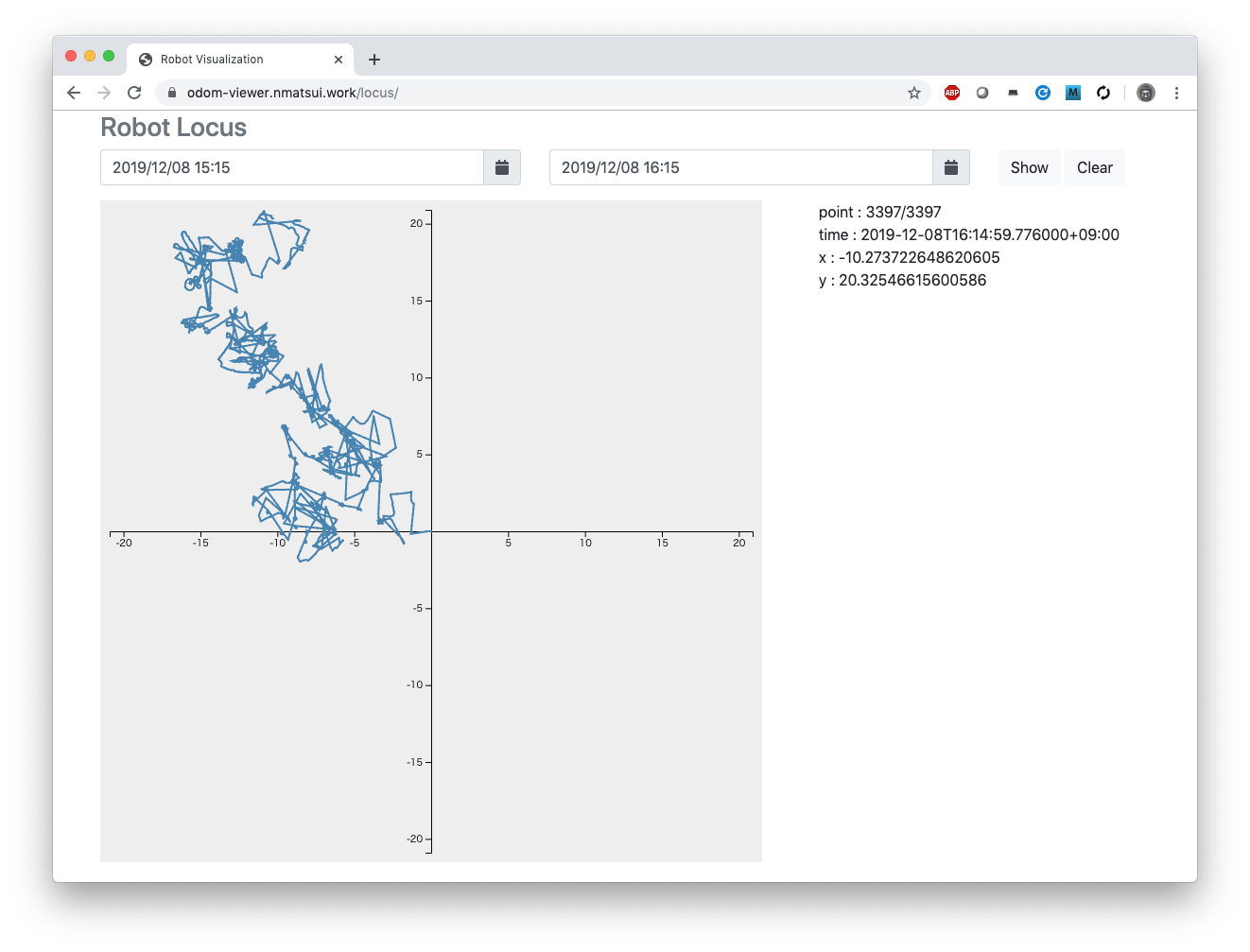Open the grey circle extension icon

click(x=982, y=93)
